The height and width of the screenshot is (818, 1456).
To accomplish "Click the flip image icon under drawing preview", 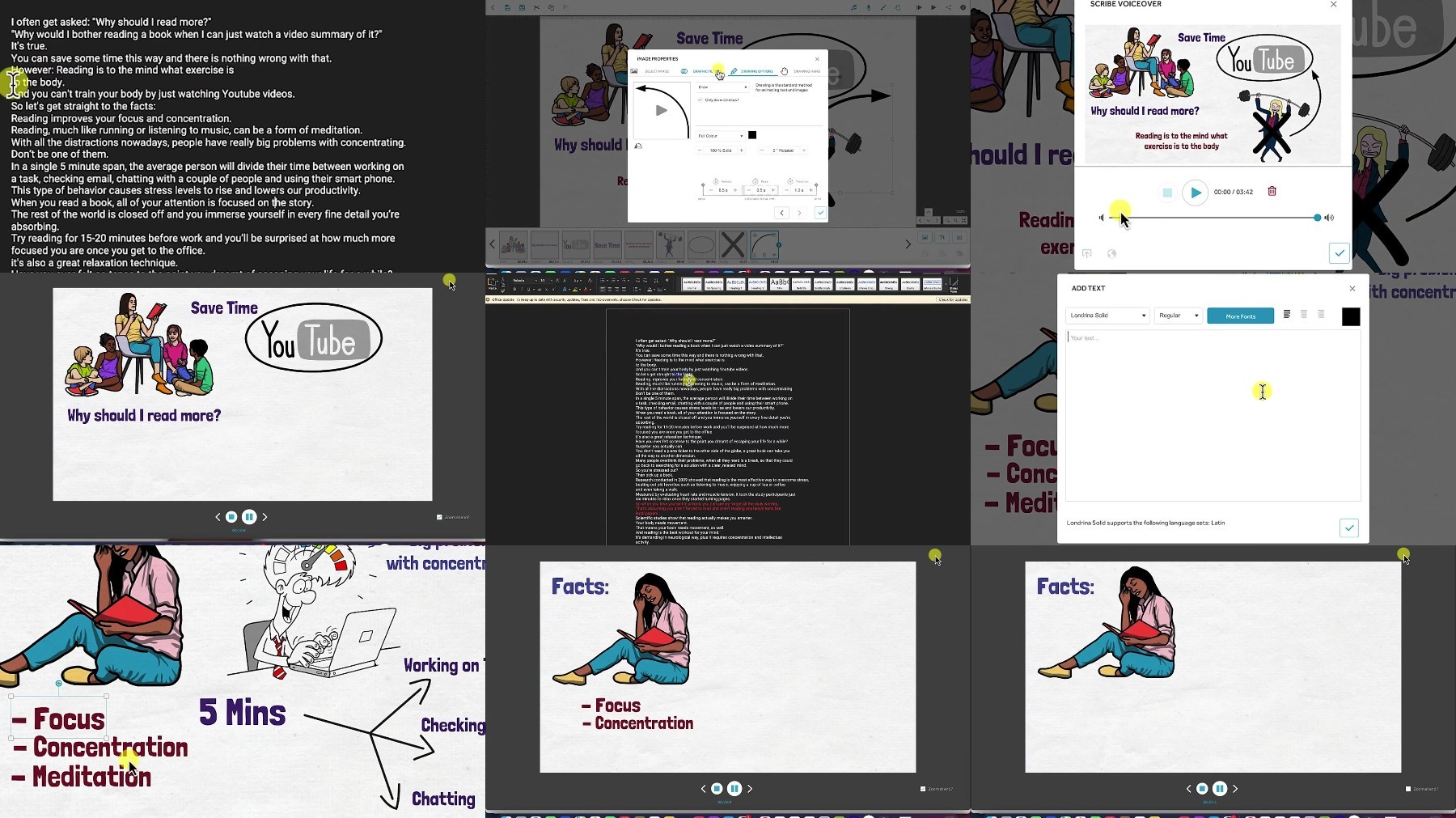I will [x=638, y=146].
